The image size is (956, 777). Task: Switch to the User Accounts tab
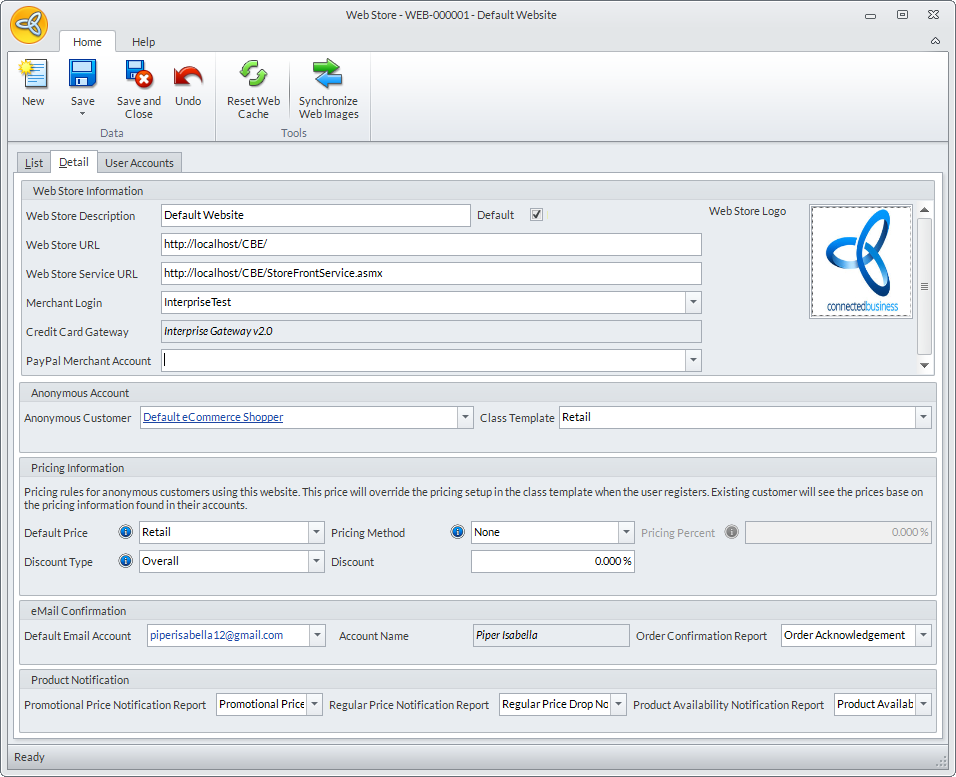pos(139,163)
